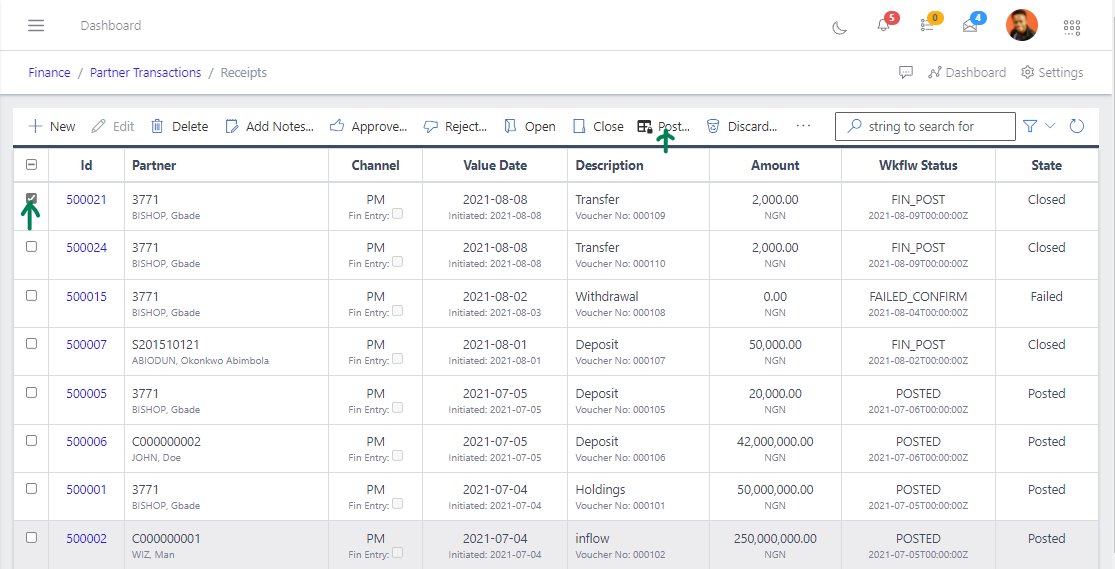Toggle the select-all header checkbox
Image resolution: width=1115 pixels, height=569 pixels.
(x=31, y=165)
